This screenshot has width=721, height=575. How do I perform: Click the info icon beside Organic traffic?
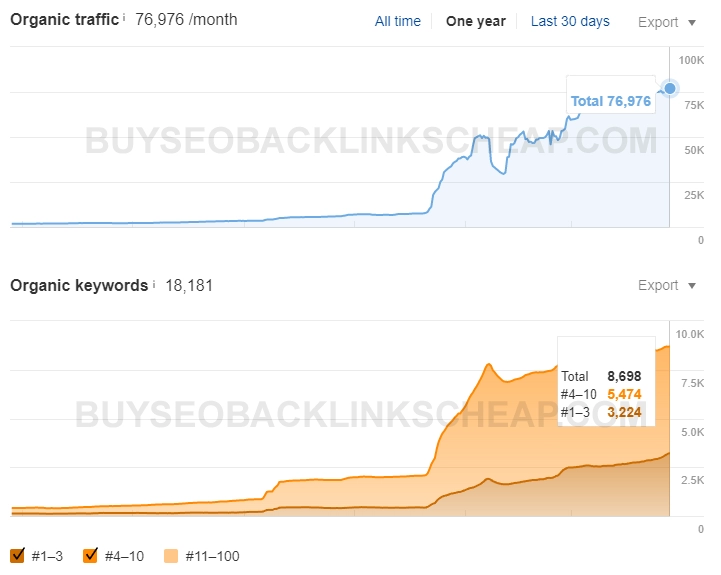[124, 18]
